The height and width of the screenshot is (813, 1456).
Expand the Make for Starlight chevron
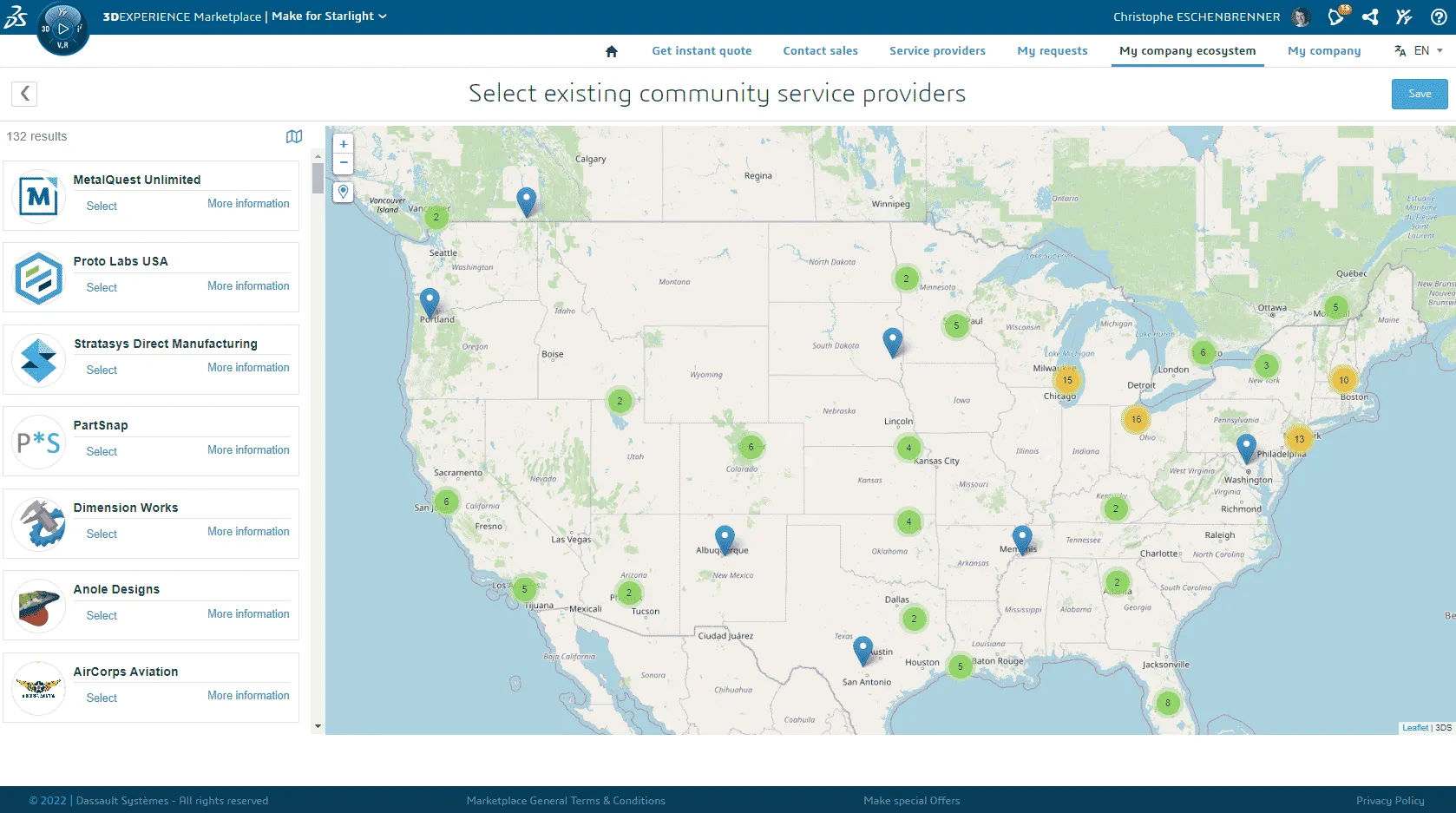pyautogui.click(x=382, y=16)
